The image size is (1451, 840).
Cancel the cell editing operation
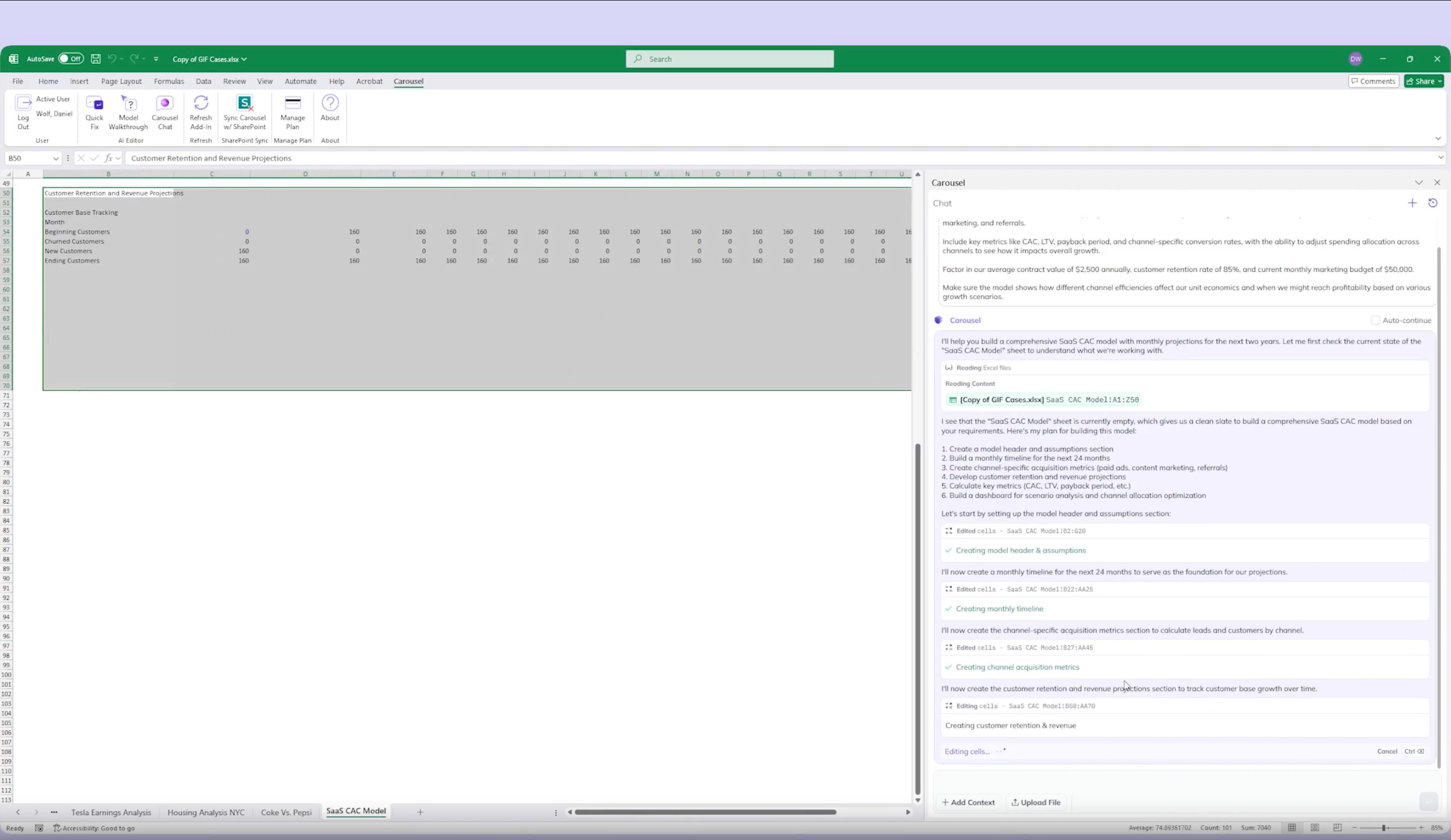1387,751
